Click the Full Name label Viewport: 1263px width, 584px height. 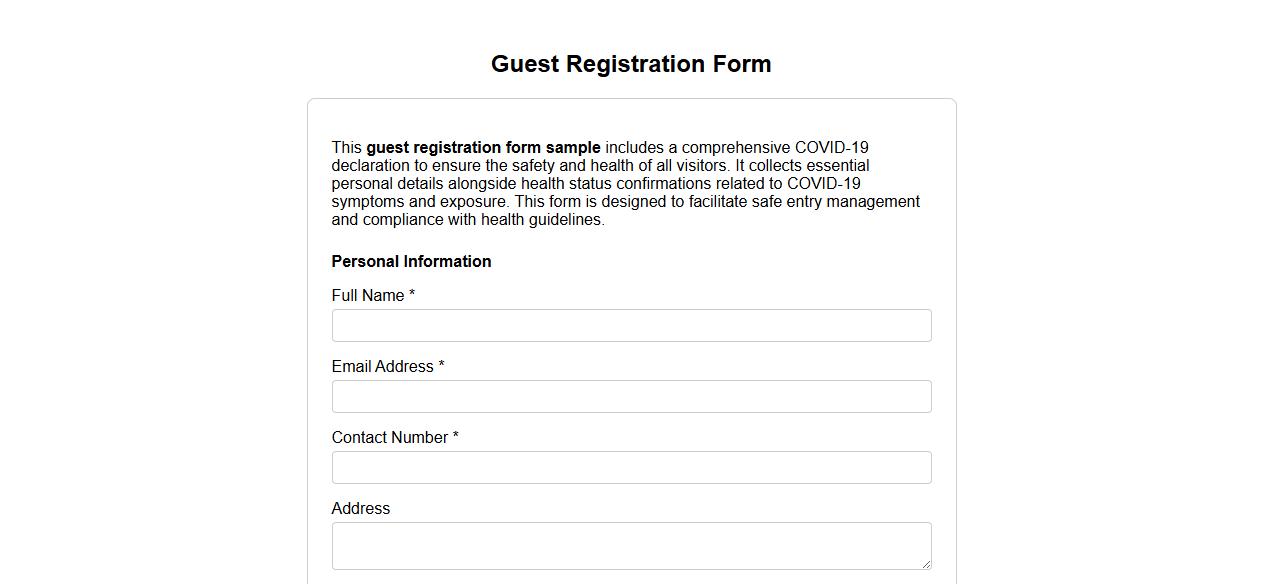(366, 295)
